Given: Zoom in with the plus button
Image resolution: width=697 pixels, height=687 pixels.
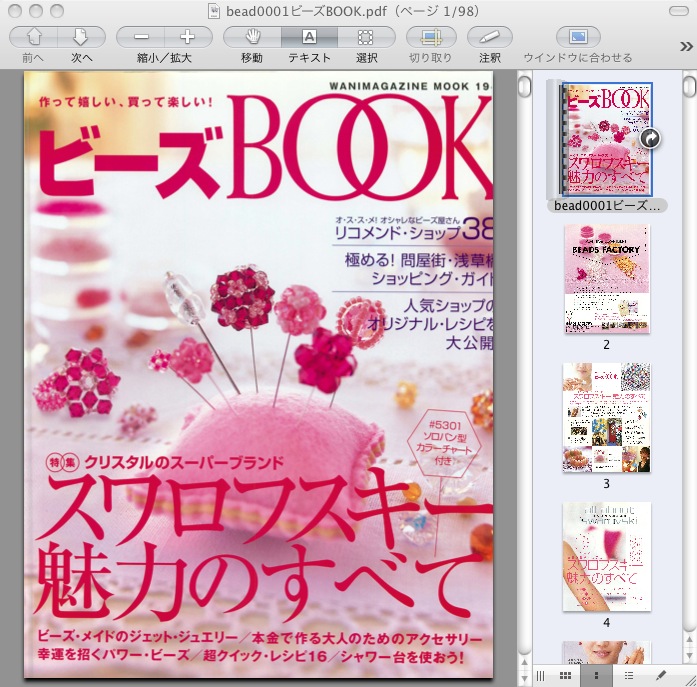Looking at the screenshot, I should (x=188, y=37).
